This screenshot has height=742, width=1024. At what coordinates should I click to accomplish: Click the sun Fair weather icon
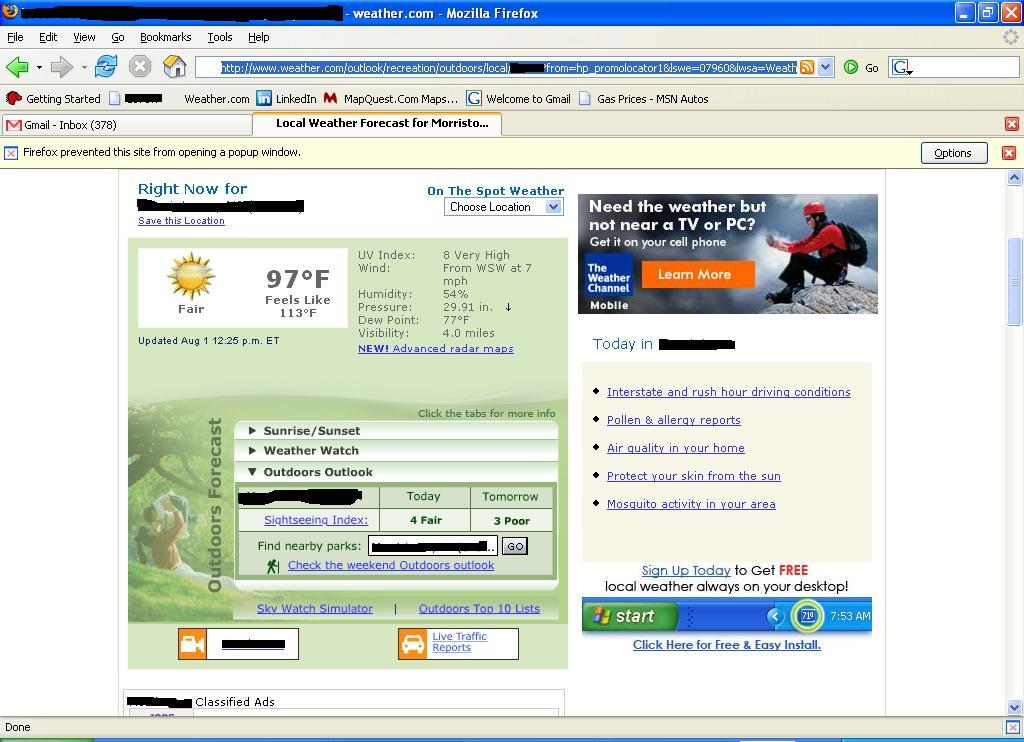pos(191,276)
